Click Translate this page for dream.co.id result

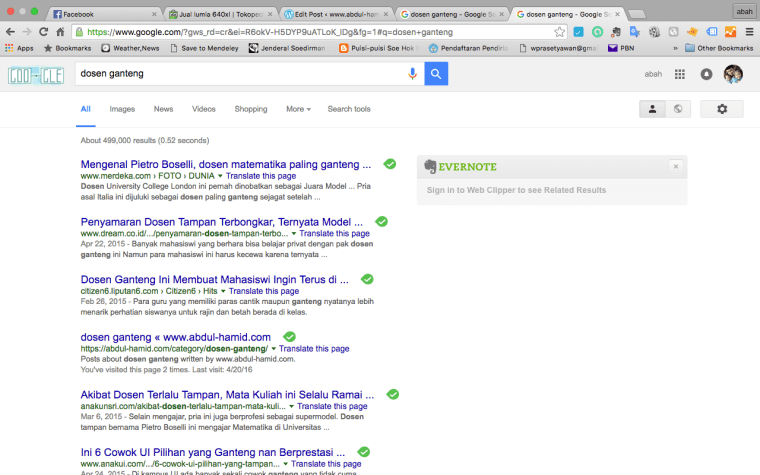324,233
